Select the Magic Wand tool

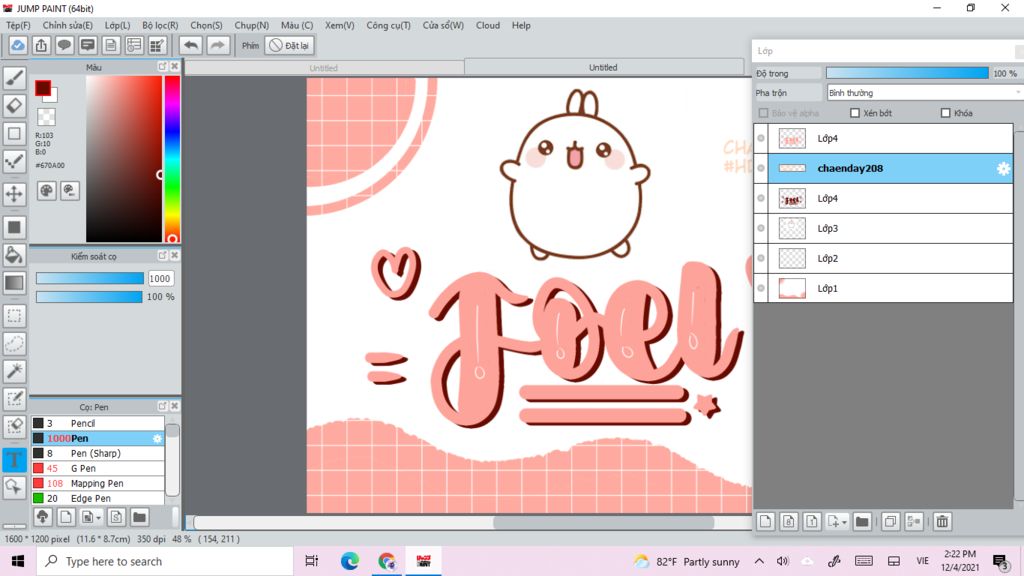coord(14,371)
